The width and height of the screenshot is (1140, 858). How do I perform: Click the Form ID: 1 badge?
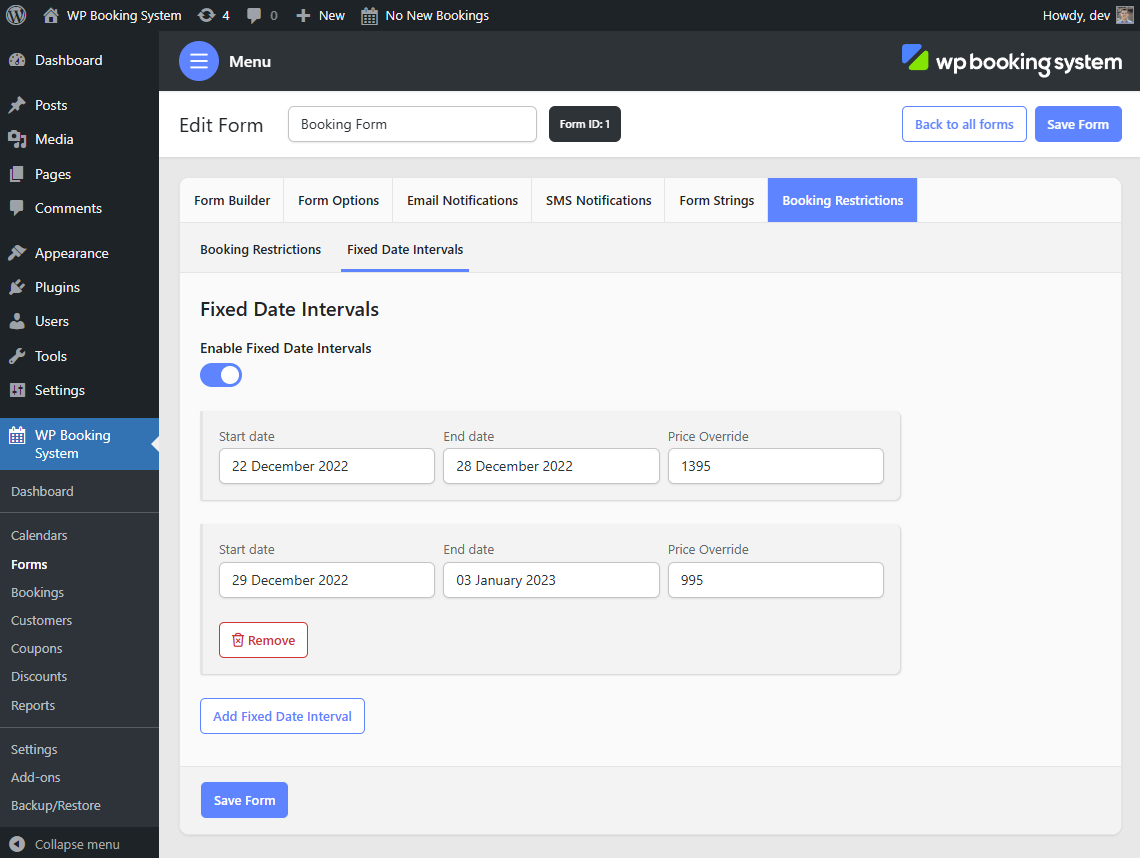point(585,124)
